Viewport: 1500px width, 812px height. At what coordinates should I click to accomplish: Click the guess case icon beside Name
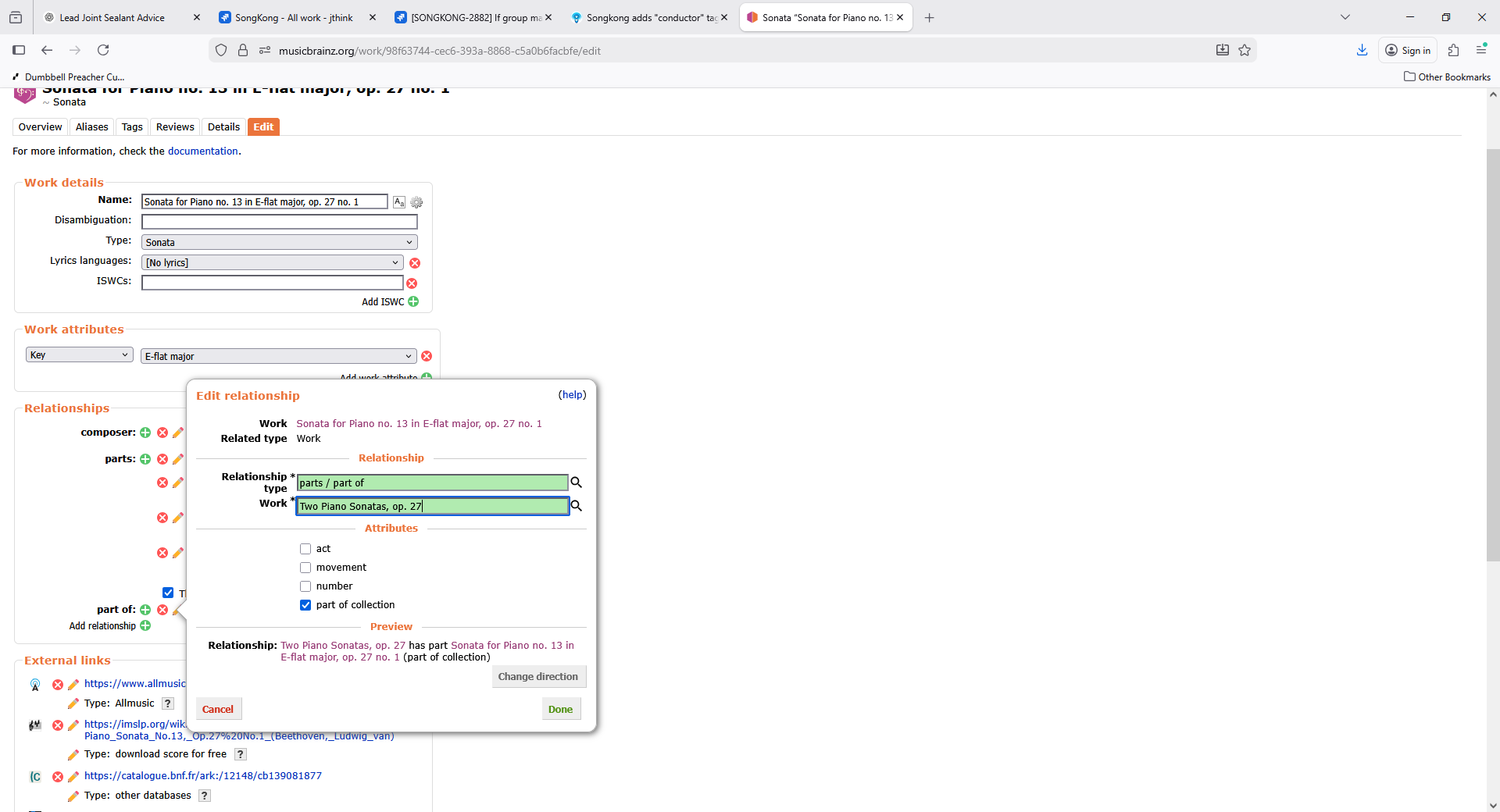point(399,202)
